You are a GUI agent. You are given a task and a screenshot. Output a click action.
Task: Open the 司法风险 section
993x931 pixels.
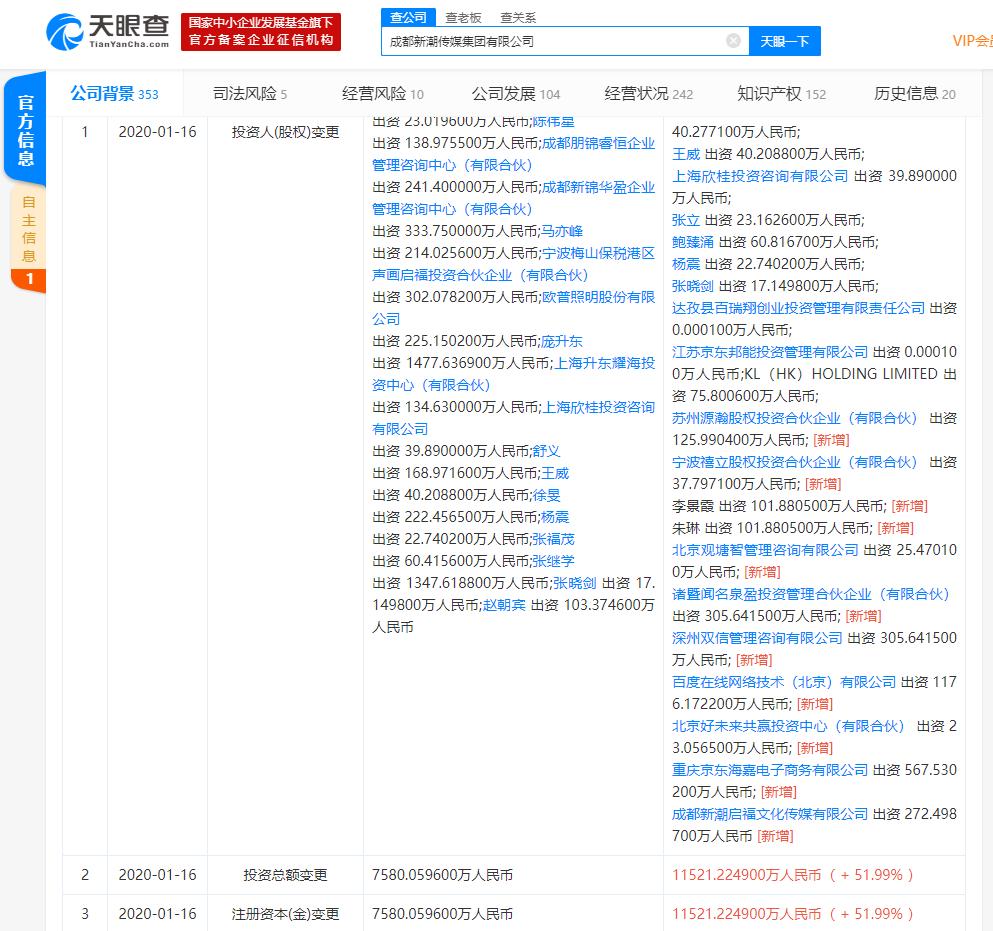click(x=249, y=94)
